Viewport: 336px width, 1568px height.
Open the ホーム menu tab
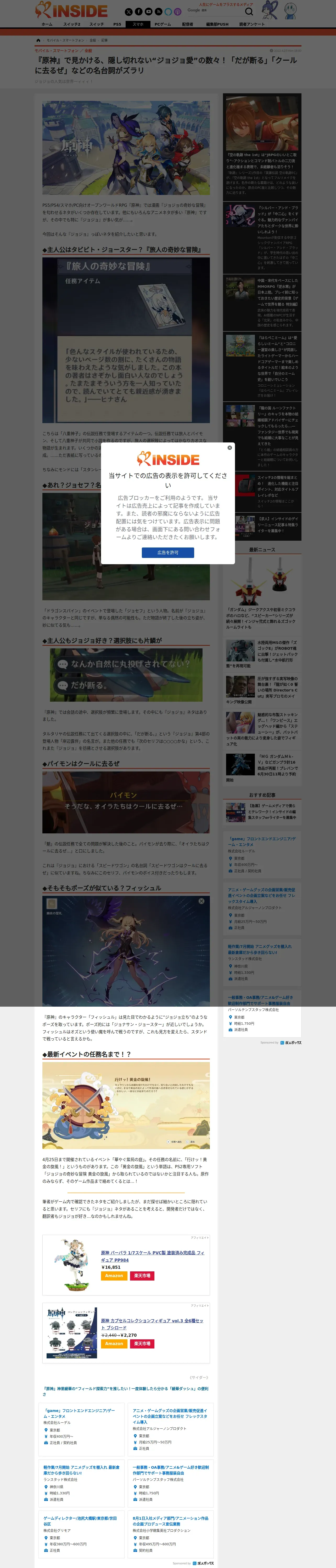[x=47, y=24]
